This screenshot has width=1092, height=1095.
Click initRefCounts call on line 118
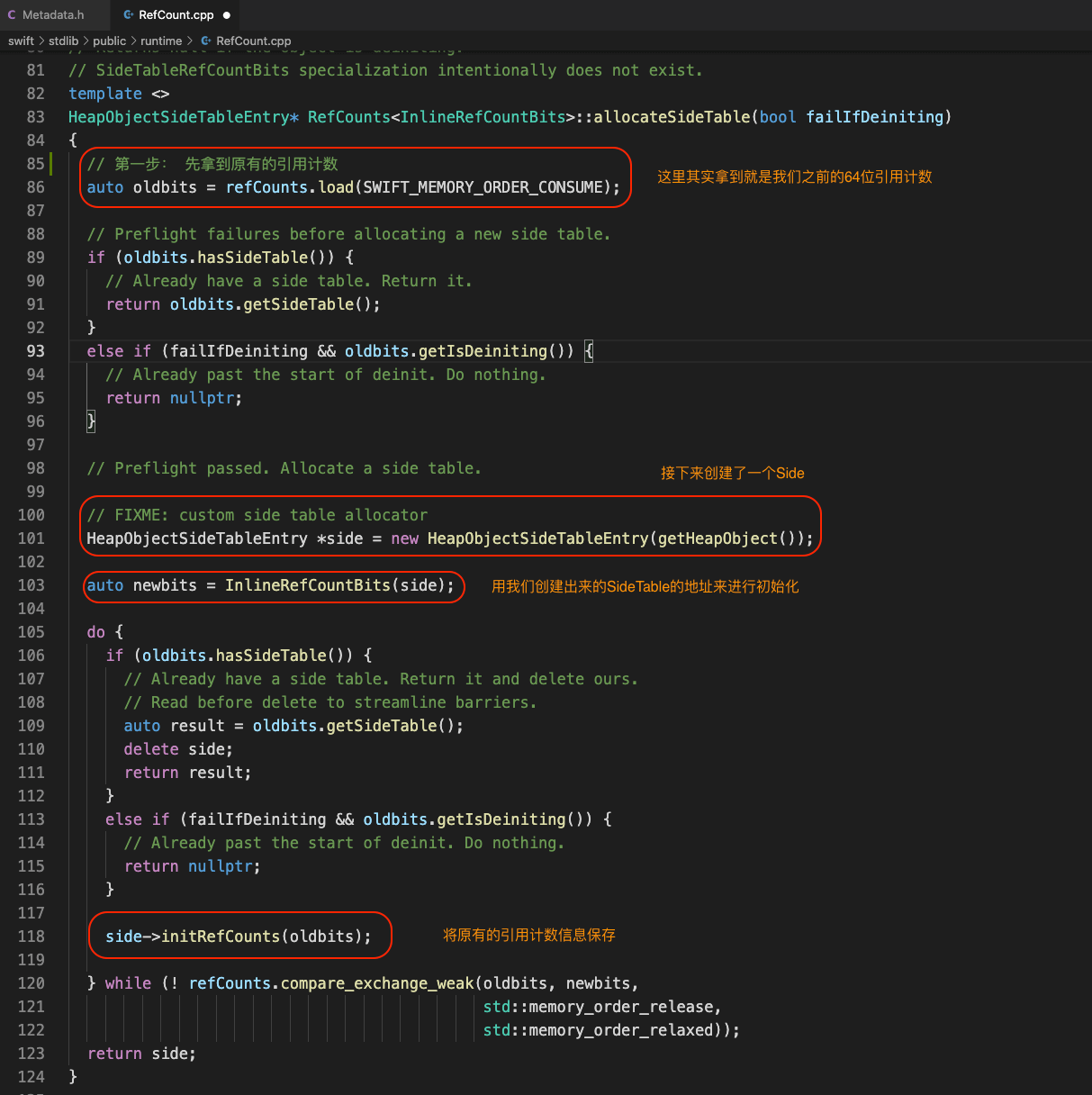pos(221,937)
